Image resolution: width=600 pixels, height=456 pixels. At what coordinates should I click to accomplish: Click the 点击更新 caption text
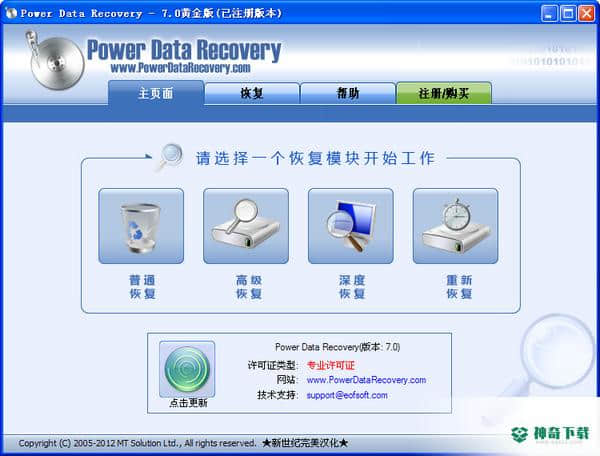click(x=188, y=403)
